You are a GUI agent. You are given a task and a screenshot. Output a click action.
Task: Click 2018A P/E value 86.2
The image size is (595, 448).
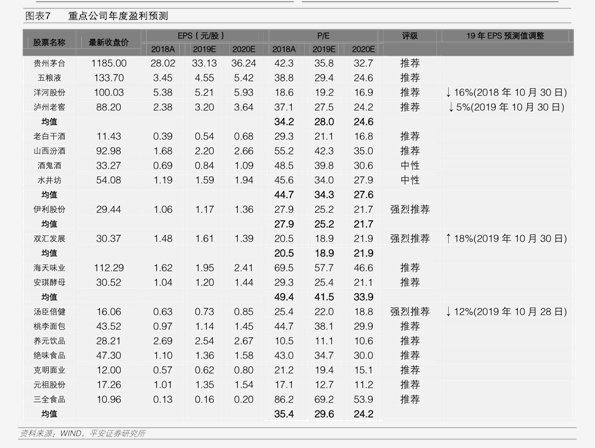pos(284,399)
